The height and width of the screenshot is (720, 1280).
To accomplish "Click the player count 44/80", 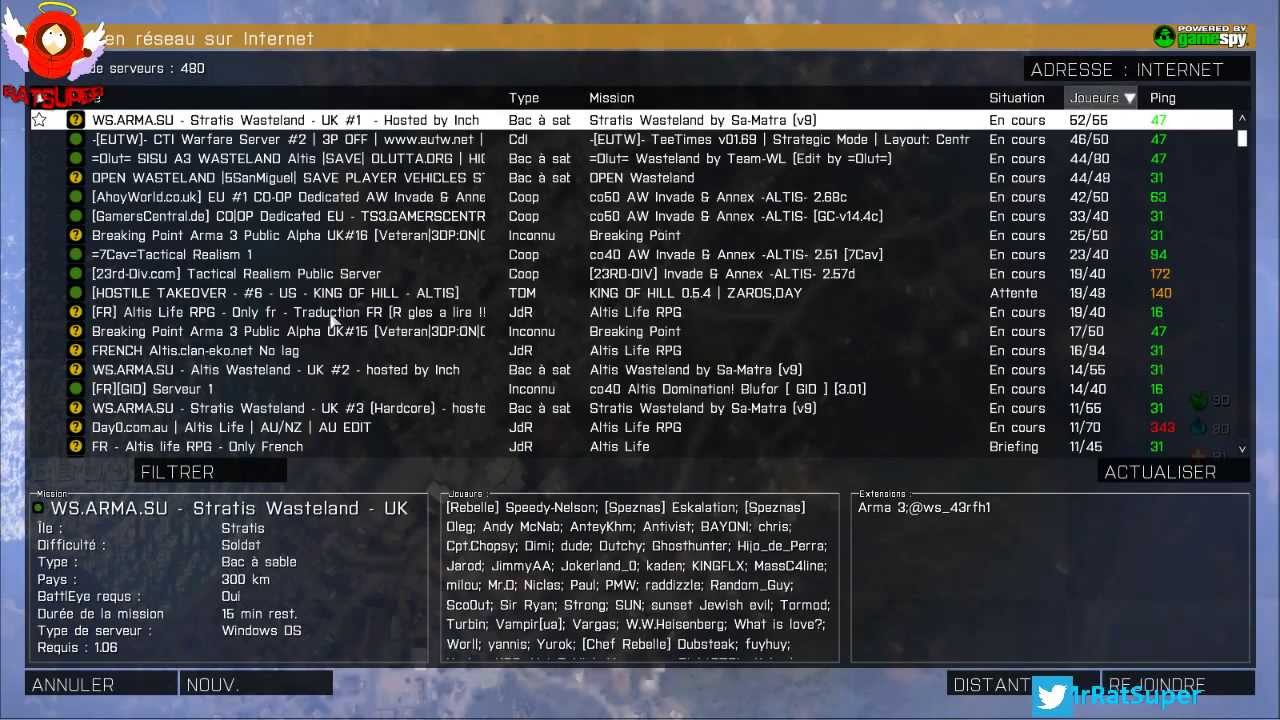I will point(1089,158).
